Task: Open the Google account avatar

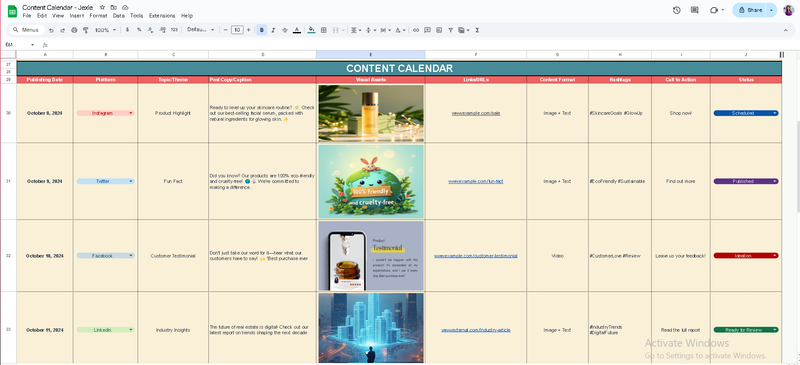Action: click(x=789, y=10)
